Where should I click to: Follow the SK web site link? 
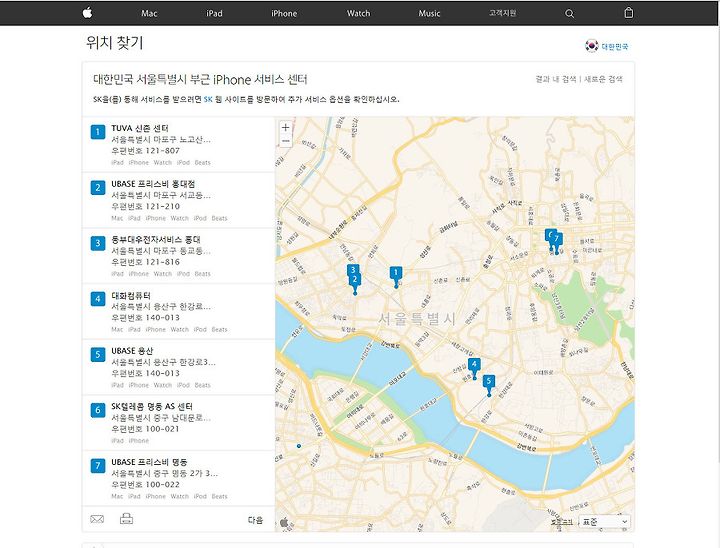pyautogui.click(x=208, y=99)
